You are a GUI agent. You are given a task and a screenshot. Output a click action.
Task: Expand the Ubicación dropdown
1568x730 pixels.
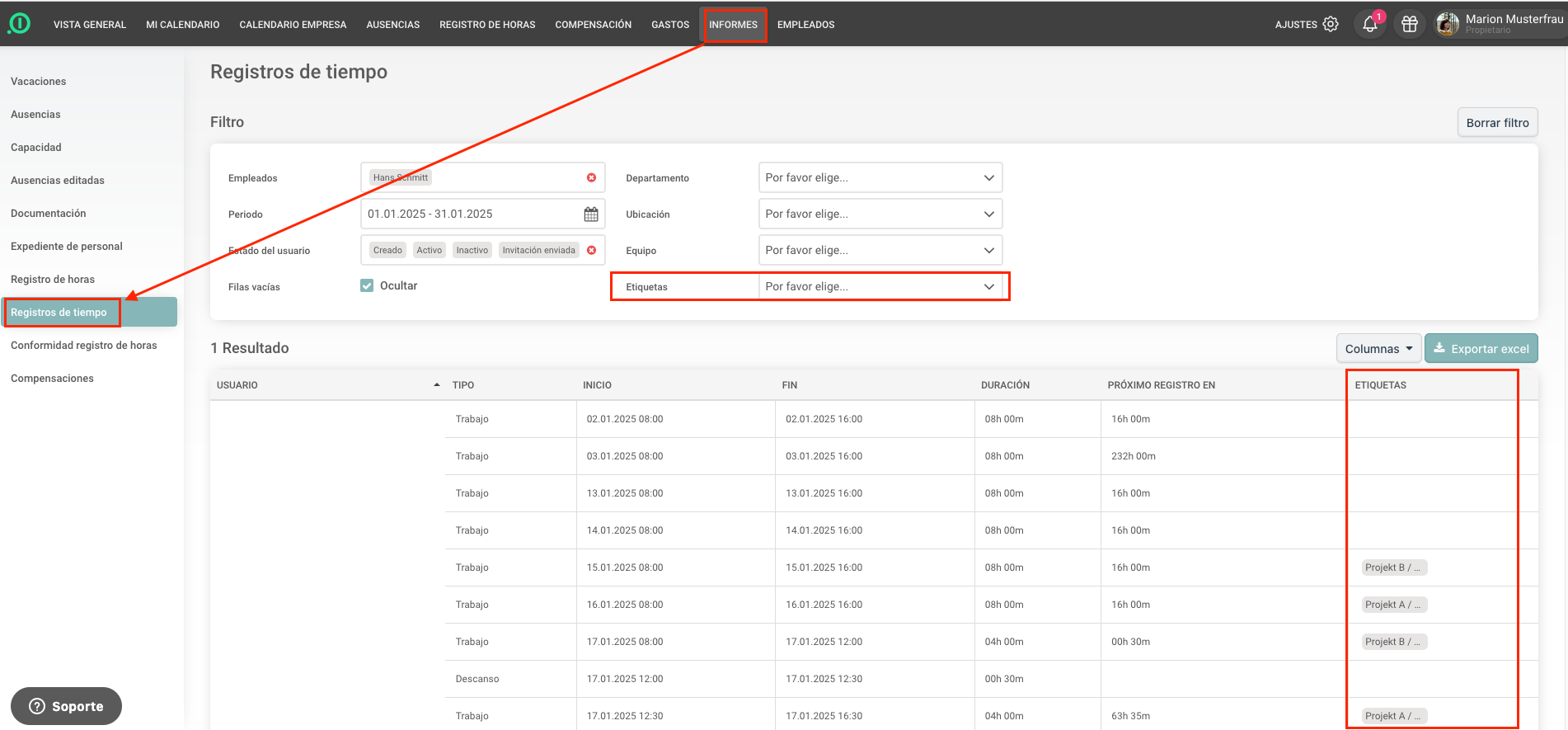pos(880,214)
